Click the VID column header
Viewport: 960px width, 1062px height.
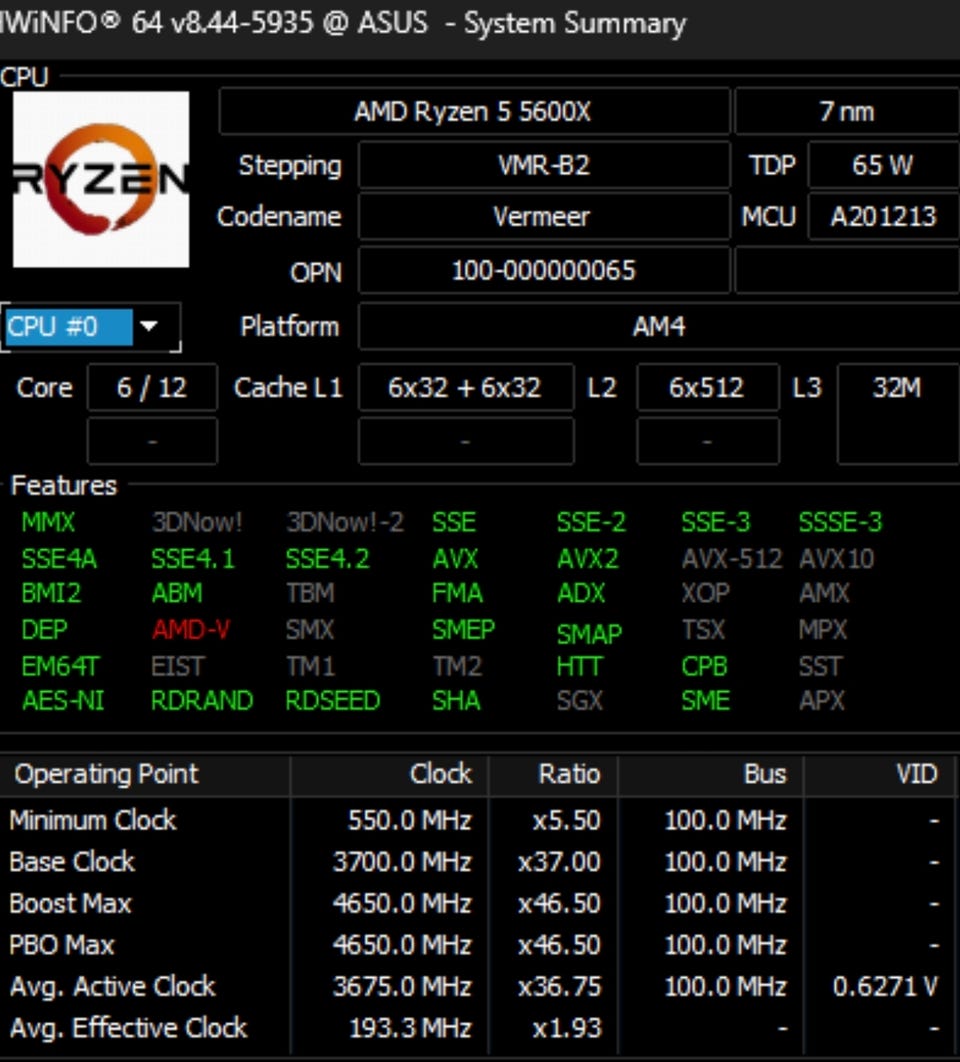coord(879,774)
